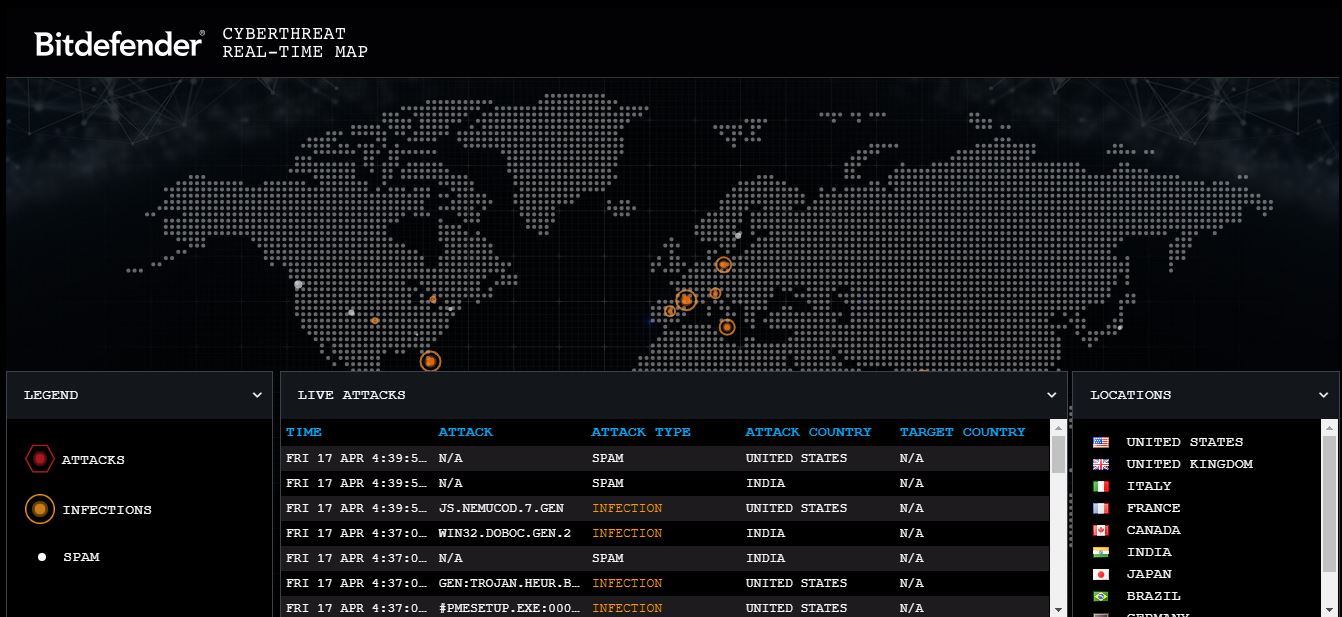The width and height of the screenshot is (1342, 617).
Task: Click the Canada flag icon
Action: coord(1101,530)
